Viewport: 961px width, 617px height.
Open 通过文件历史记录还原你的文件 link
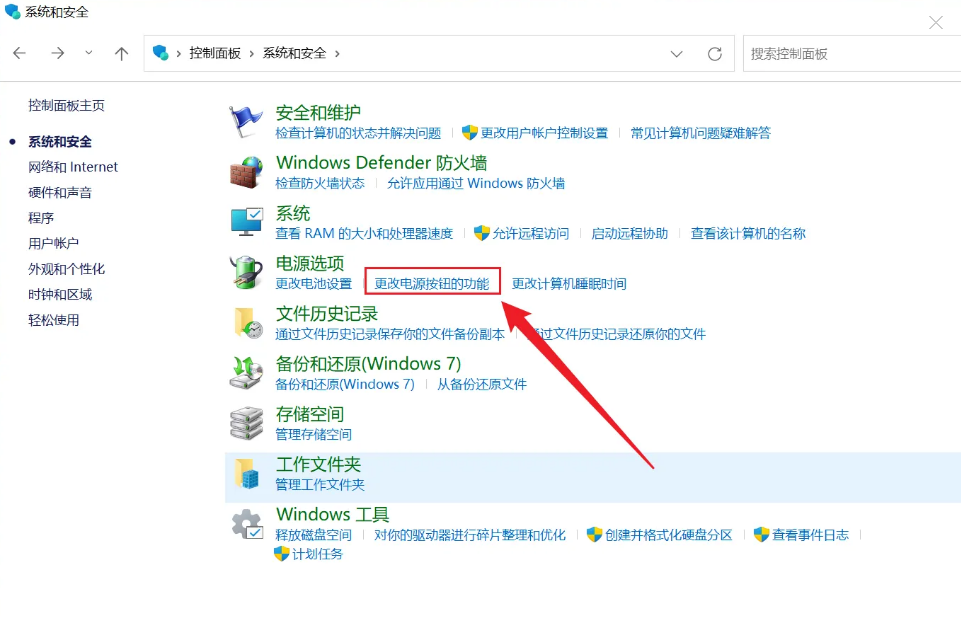point(617,334)
